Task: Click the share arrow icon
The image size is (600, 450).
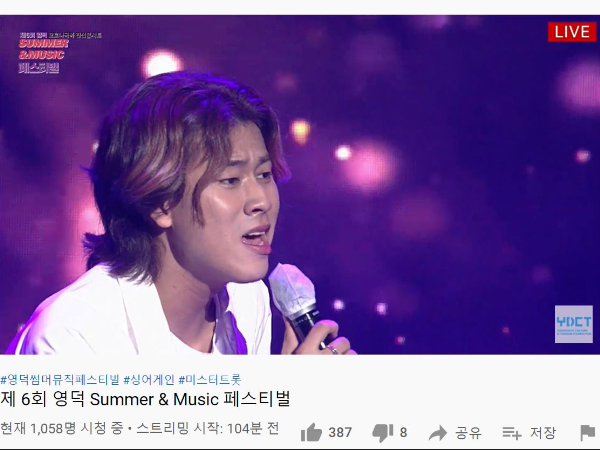Action: pos(438,433)
